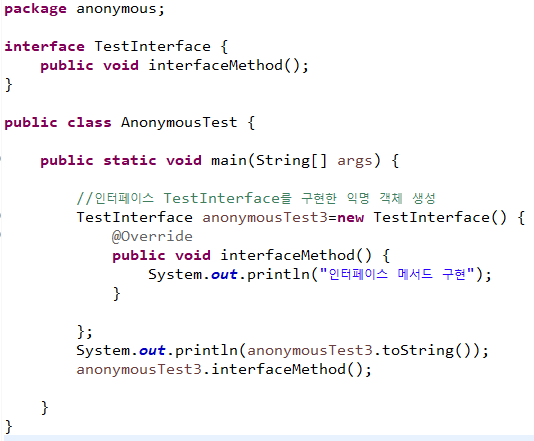
Task: Click the 'args' parameter name
Action: tap(355, 161)
